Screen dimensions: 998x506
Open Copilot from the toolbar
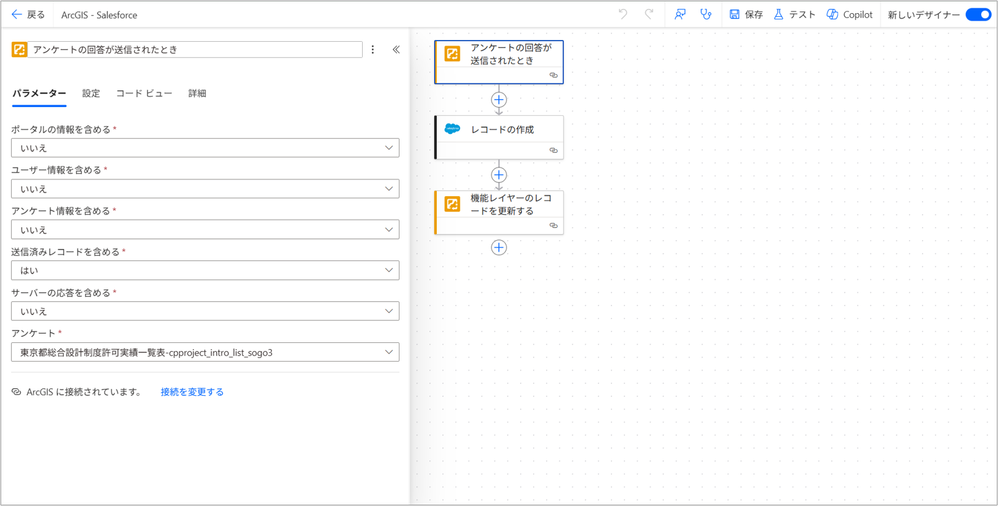849,15
